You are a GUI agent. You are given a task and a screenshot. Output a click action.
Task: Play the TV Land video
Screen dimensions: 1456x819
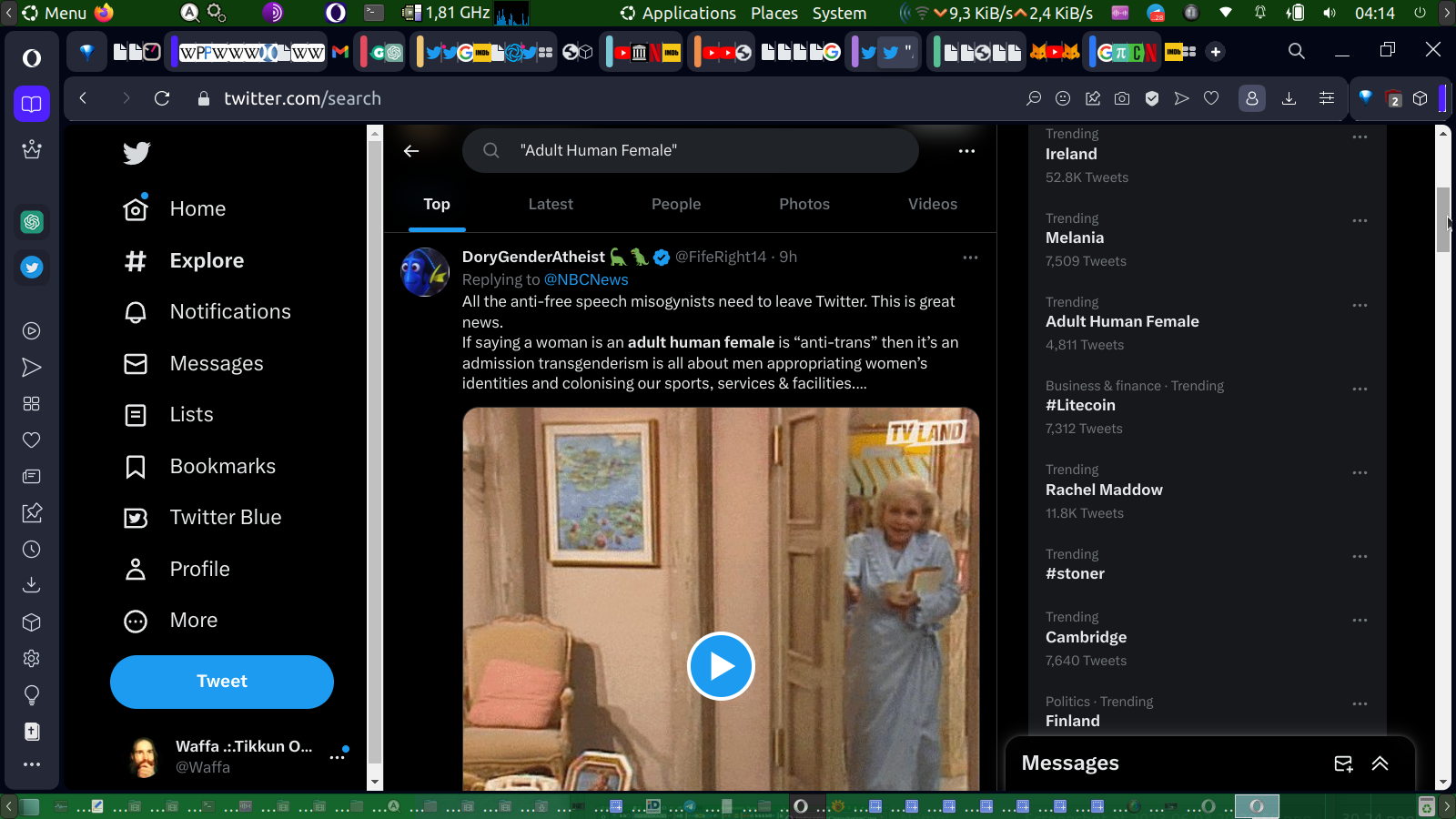pyautogui.click(x=721, y=666)
